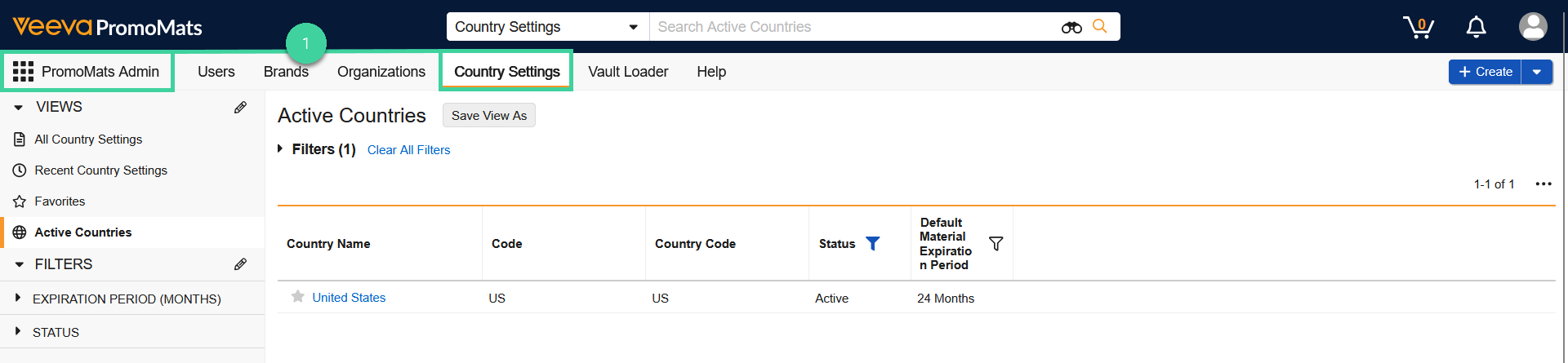Expand EXPIRATION PERIOD (MONTHS) filter
The height and width of the screenshot is (363, 1568).
18,299
